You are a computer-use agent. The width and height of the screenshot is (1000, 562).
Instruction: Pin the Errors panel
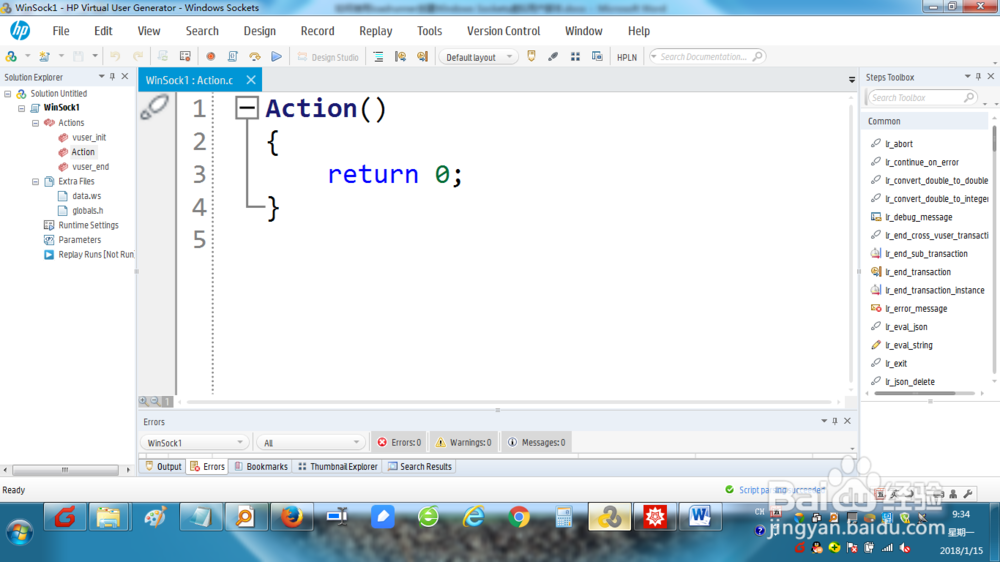[835, 421]
